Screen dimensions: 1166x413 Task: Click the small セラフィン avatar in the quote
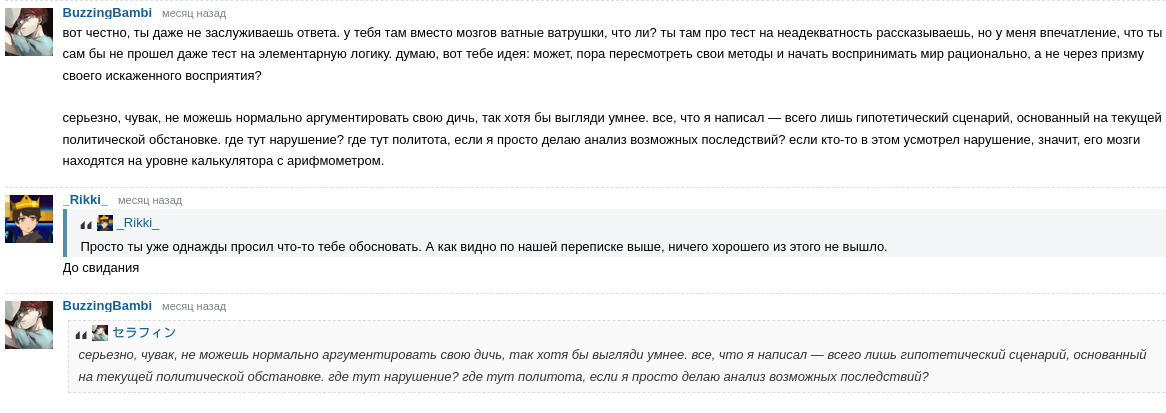point(100,333)
